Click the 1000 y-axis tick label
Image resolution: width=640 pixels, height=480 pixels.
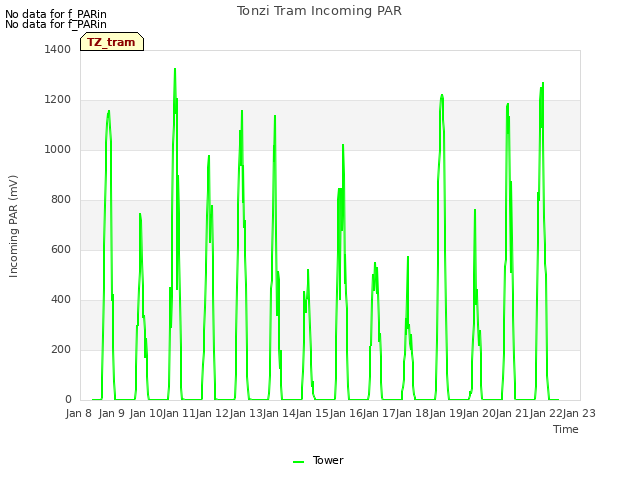(58, 149)
